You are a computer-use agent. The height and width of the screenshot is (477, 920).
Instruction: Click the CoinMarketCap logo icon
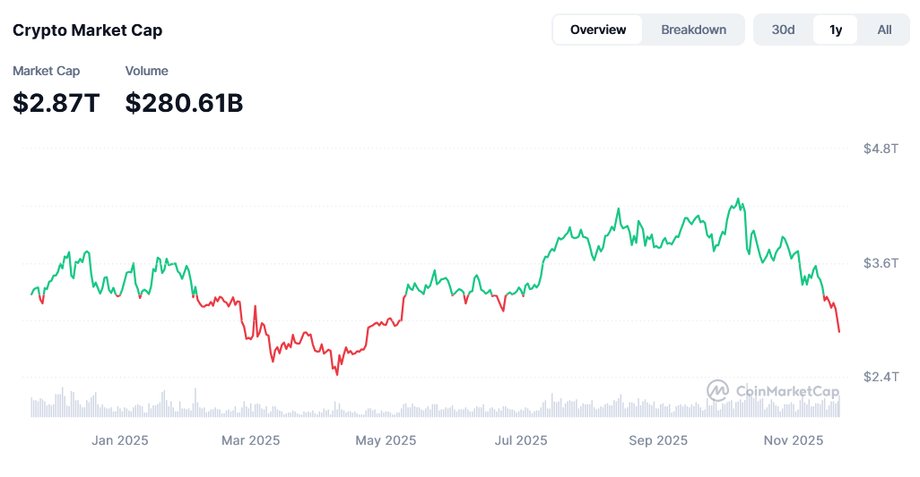(x=718, y=391)
